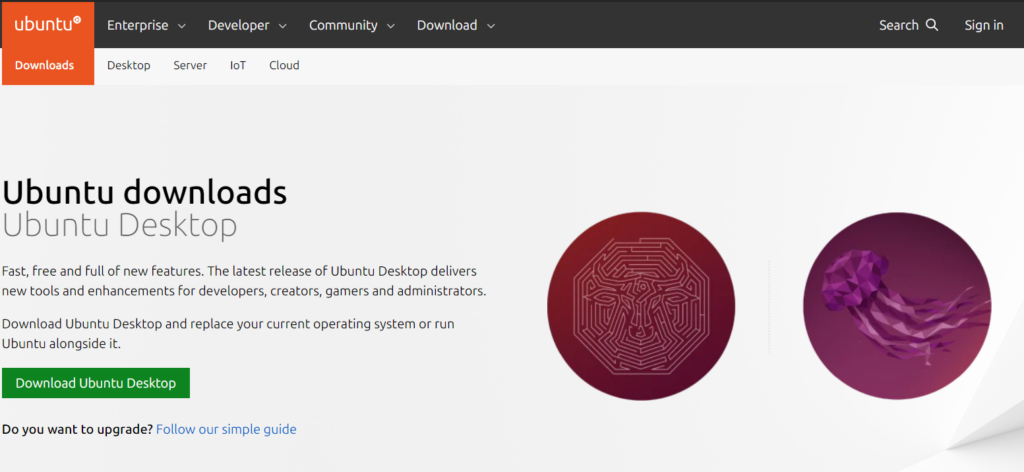1024x472 pixels.
Task: Click the Ubuntu downloads heading
Action: coord(144,193)
